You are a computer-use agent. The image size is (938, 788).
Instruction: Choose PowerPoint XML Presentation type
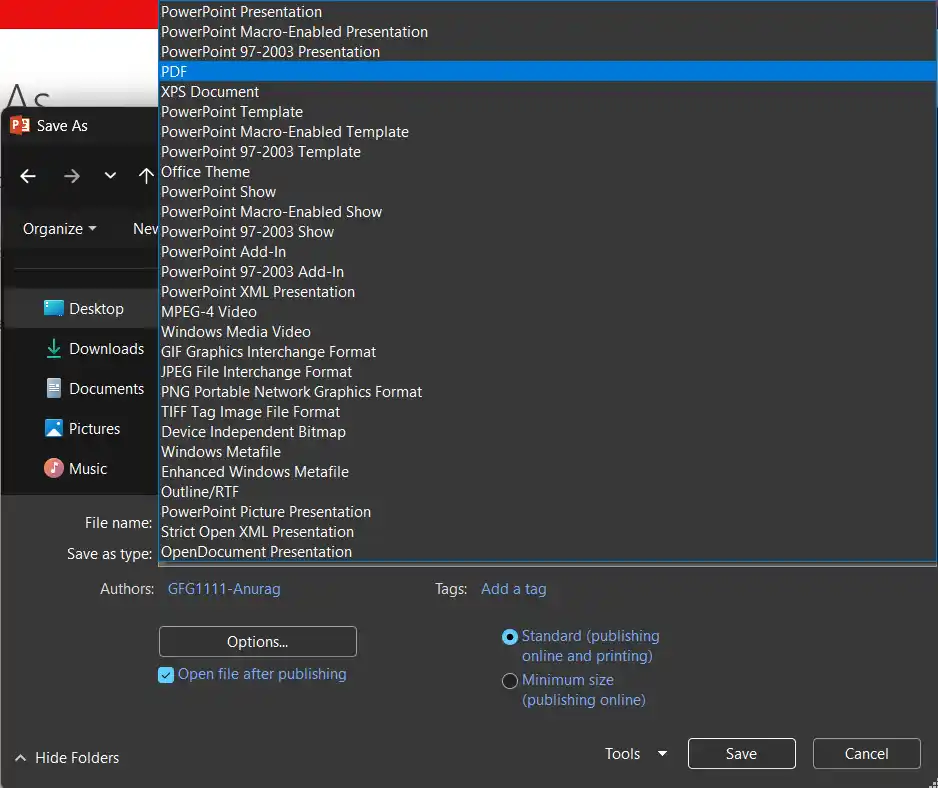pos(547,292)
